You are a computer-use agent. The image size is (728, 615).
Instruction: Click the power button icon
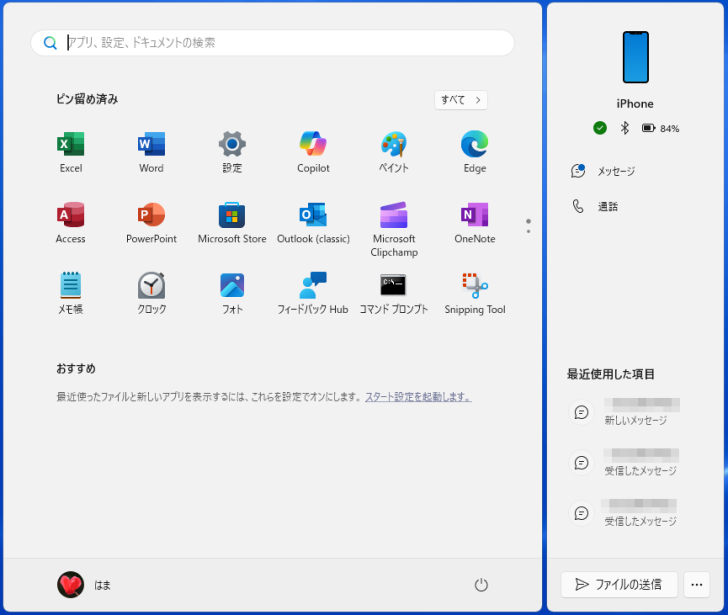pyautogui.click(x=481, y=585)
